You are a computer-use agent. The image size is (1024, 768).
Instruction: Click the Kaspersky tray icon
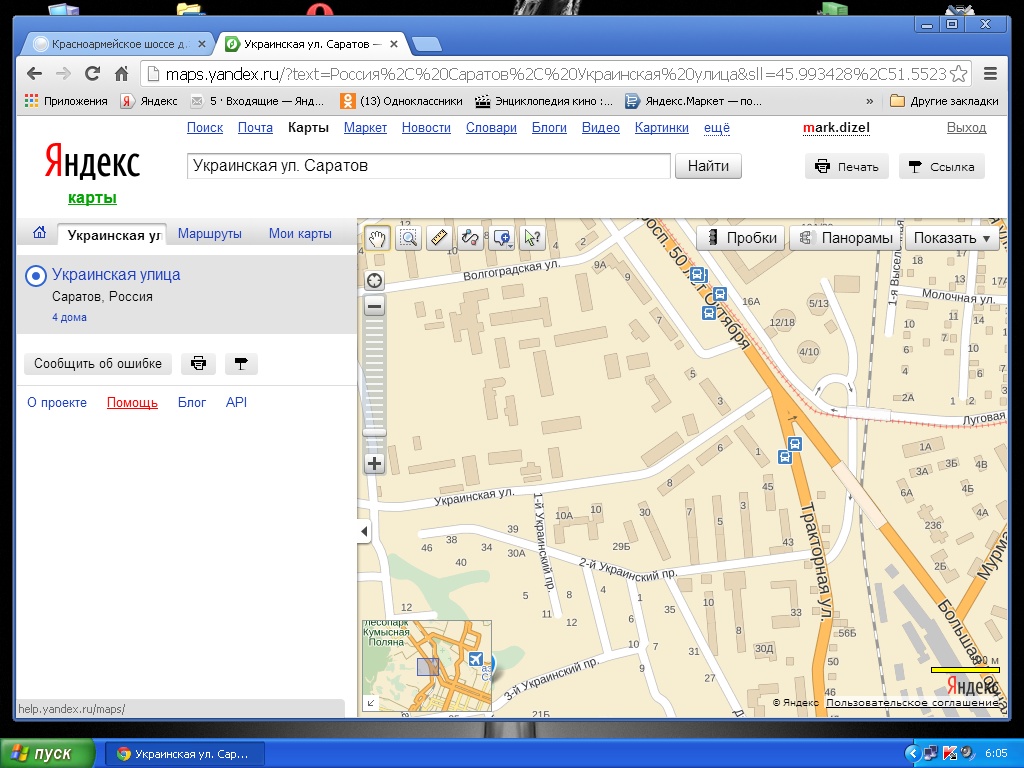(949, 754)
